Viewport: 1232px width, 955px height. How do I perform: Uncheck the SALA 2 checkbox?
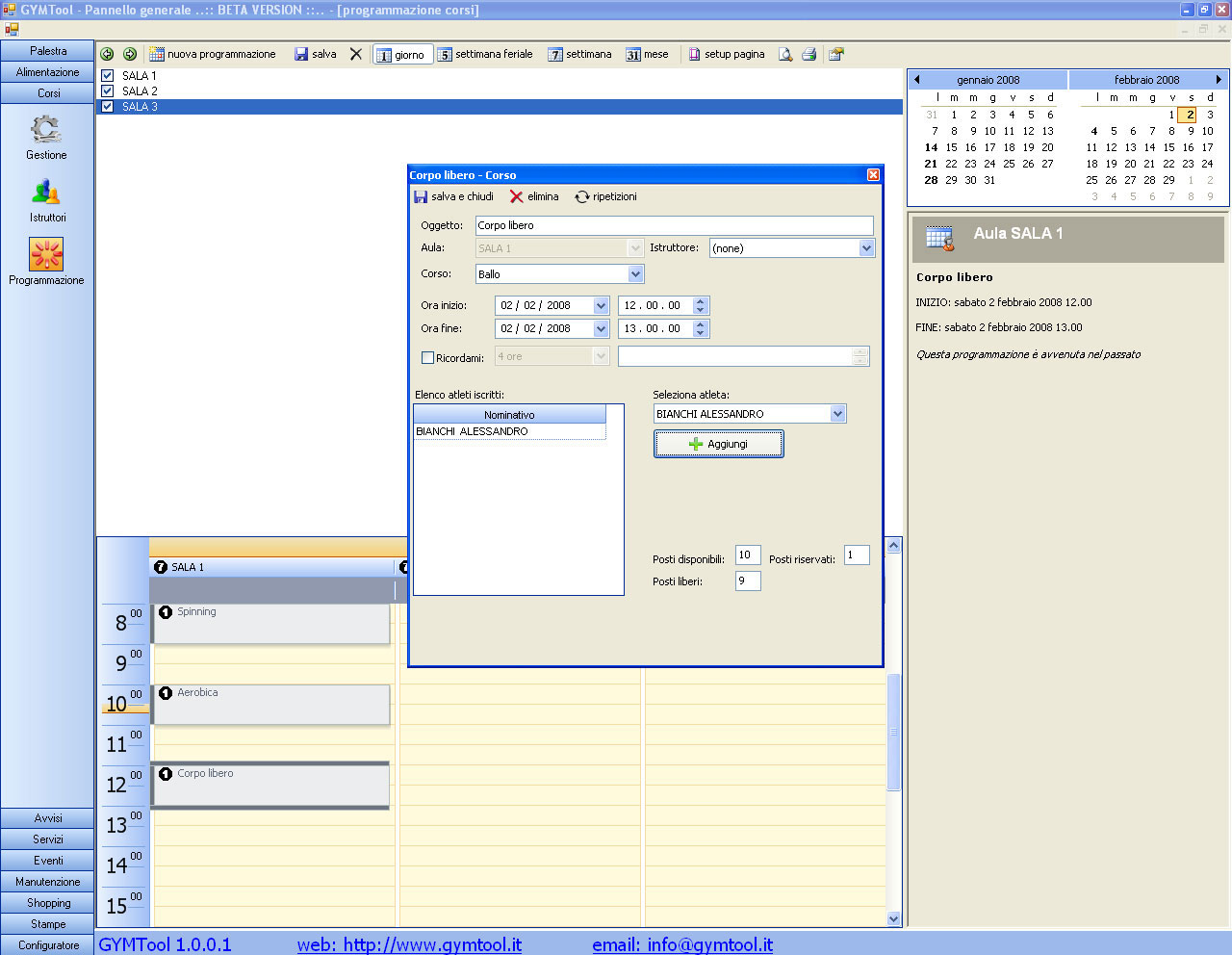[x=108, y=91]
